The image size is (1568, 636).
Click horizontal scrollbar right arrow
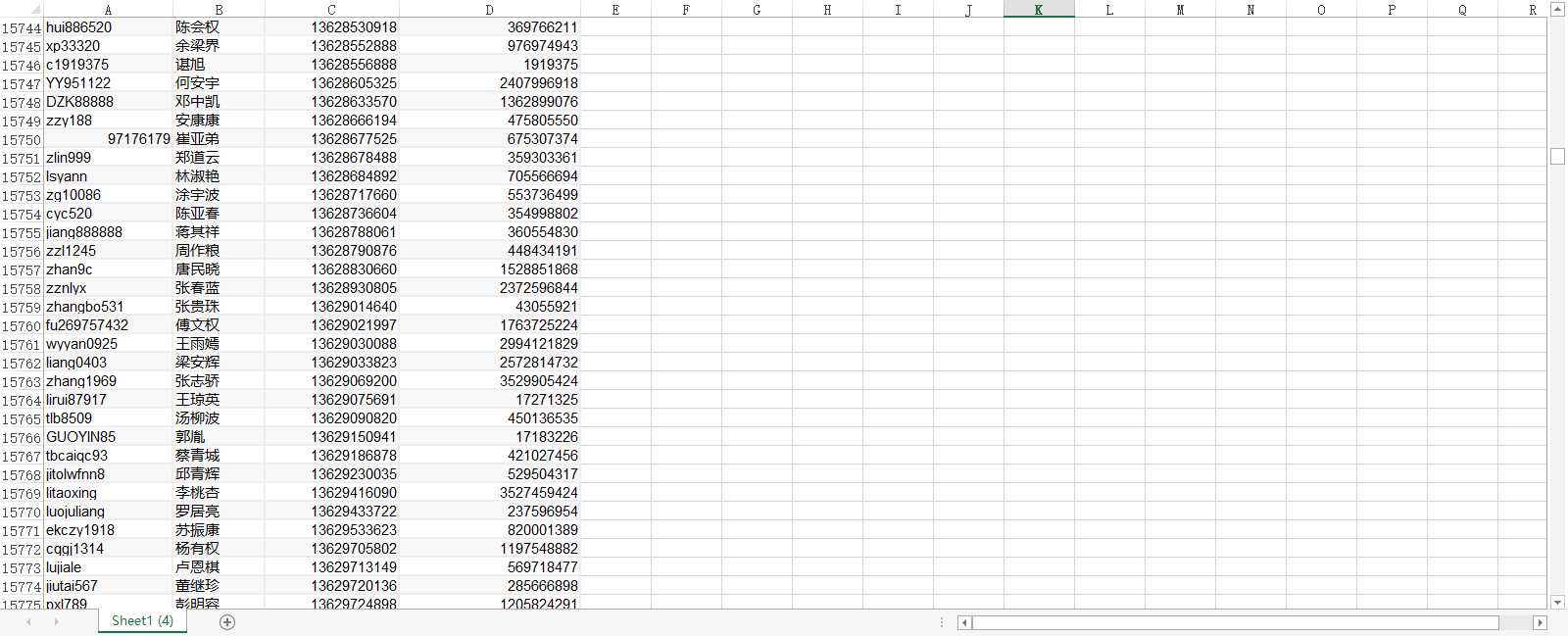click(x=1540, y=622)
